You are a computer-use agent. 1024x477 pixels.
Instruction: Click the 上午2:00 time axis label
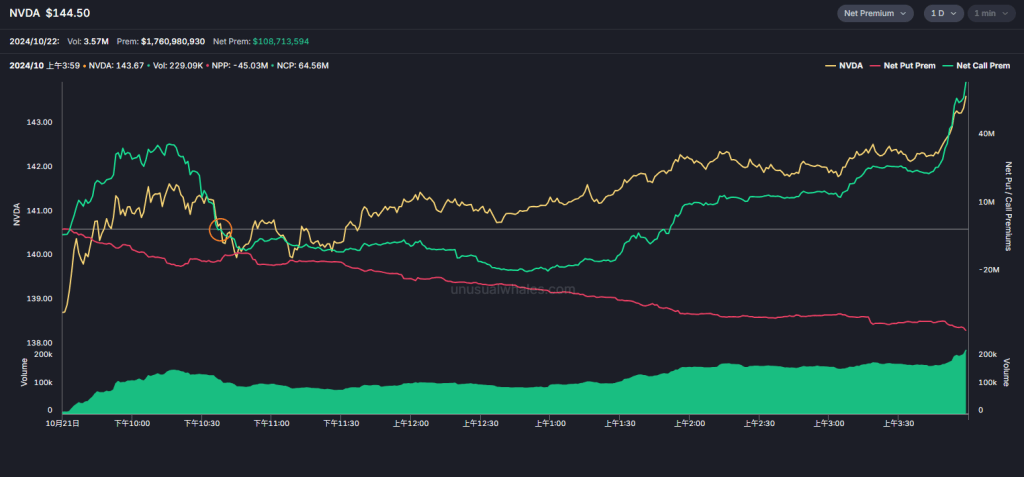[689, 423]
